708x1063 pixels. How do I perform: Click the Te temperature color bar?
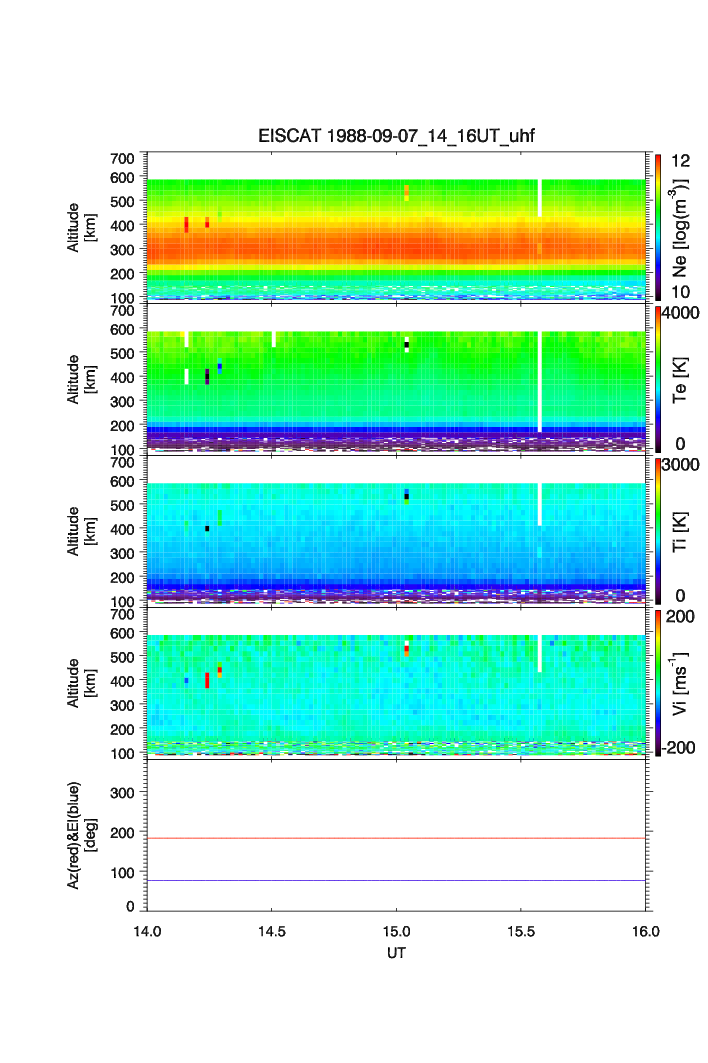tap(658, 378)
